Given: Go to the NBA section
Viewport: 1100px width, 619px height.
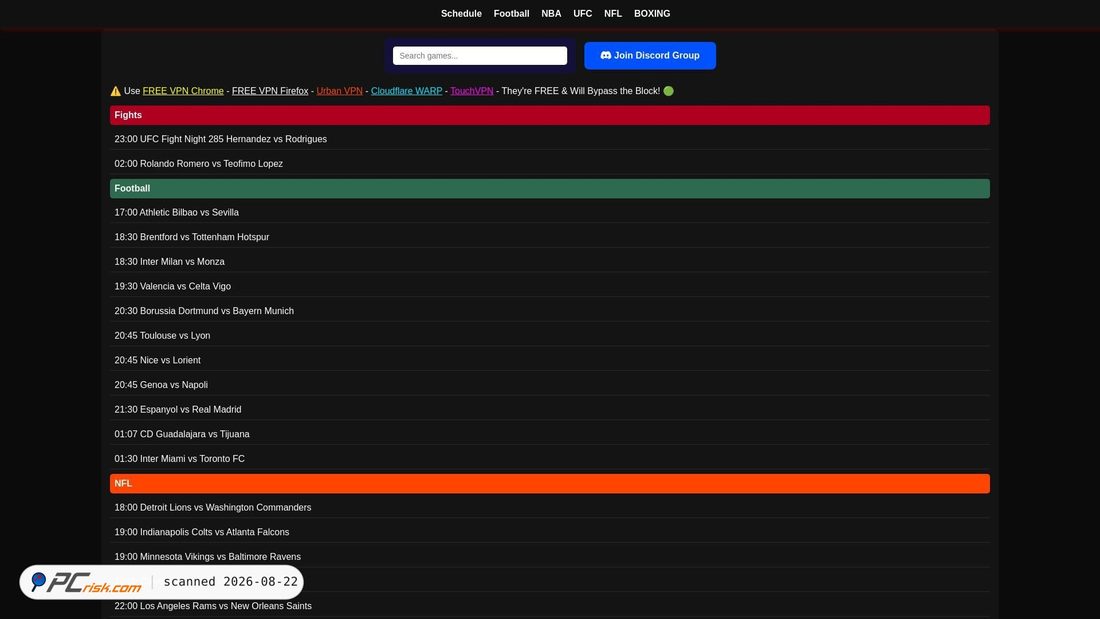Looking at the screenshot, I should point(551,13).
